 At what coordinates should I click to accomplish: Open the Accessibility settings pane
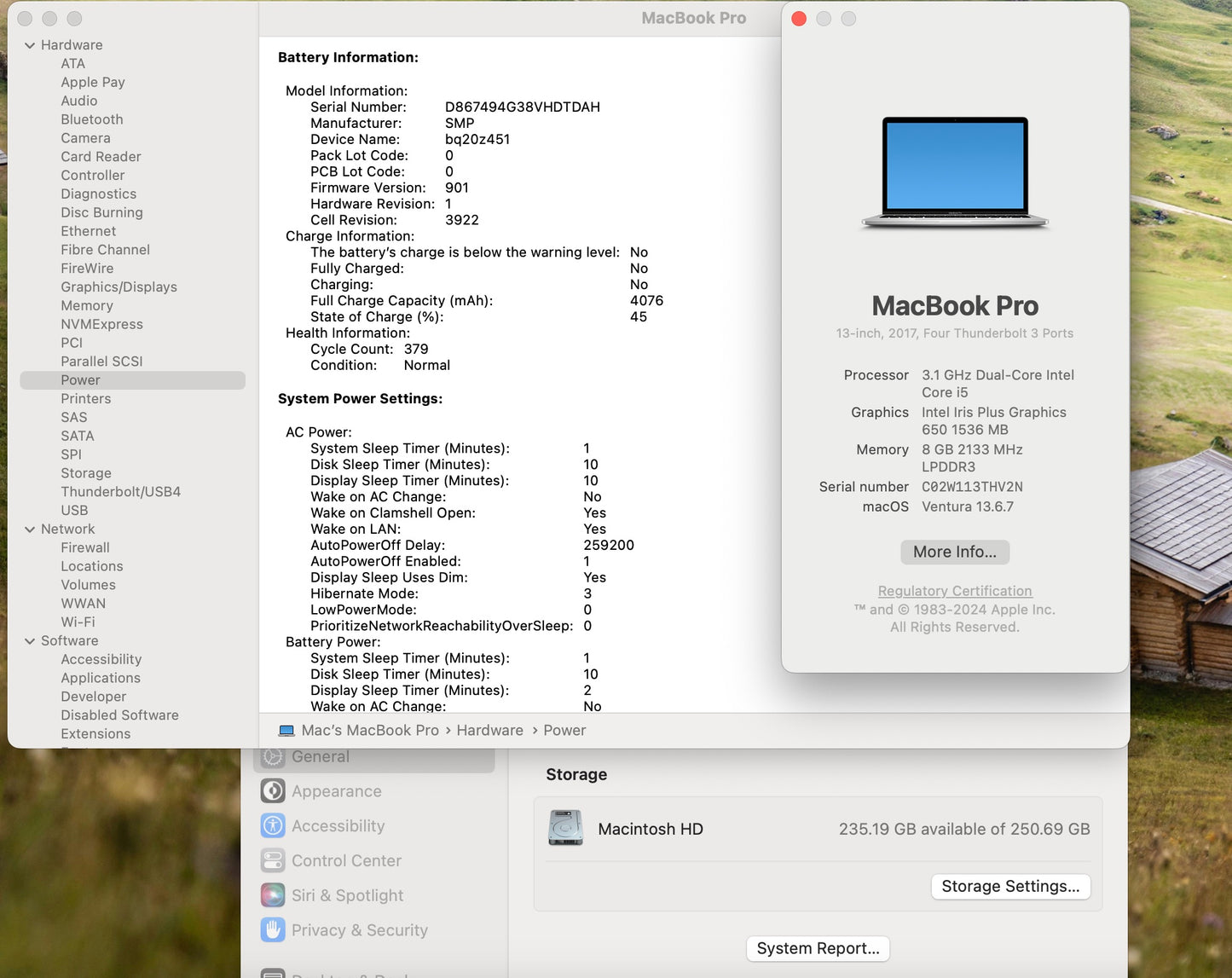(x=338, y=825)
